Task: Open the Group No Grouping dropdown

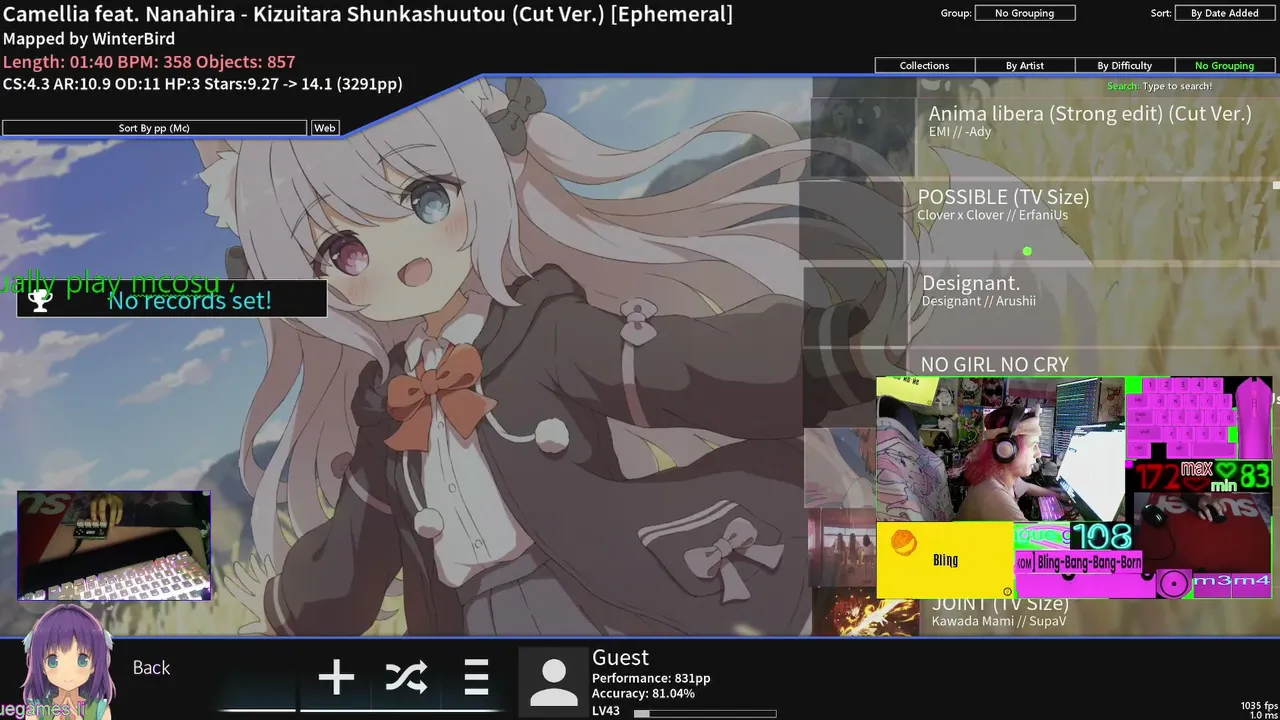Action: pyautogui.click(x=1025, y=13)
